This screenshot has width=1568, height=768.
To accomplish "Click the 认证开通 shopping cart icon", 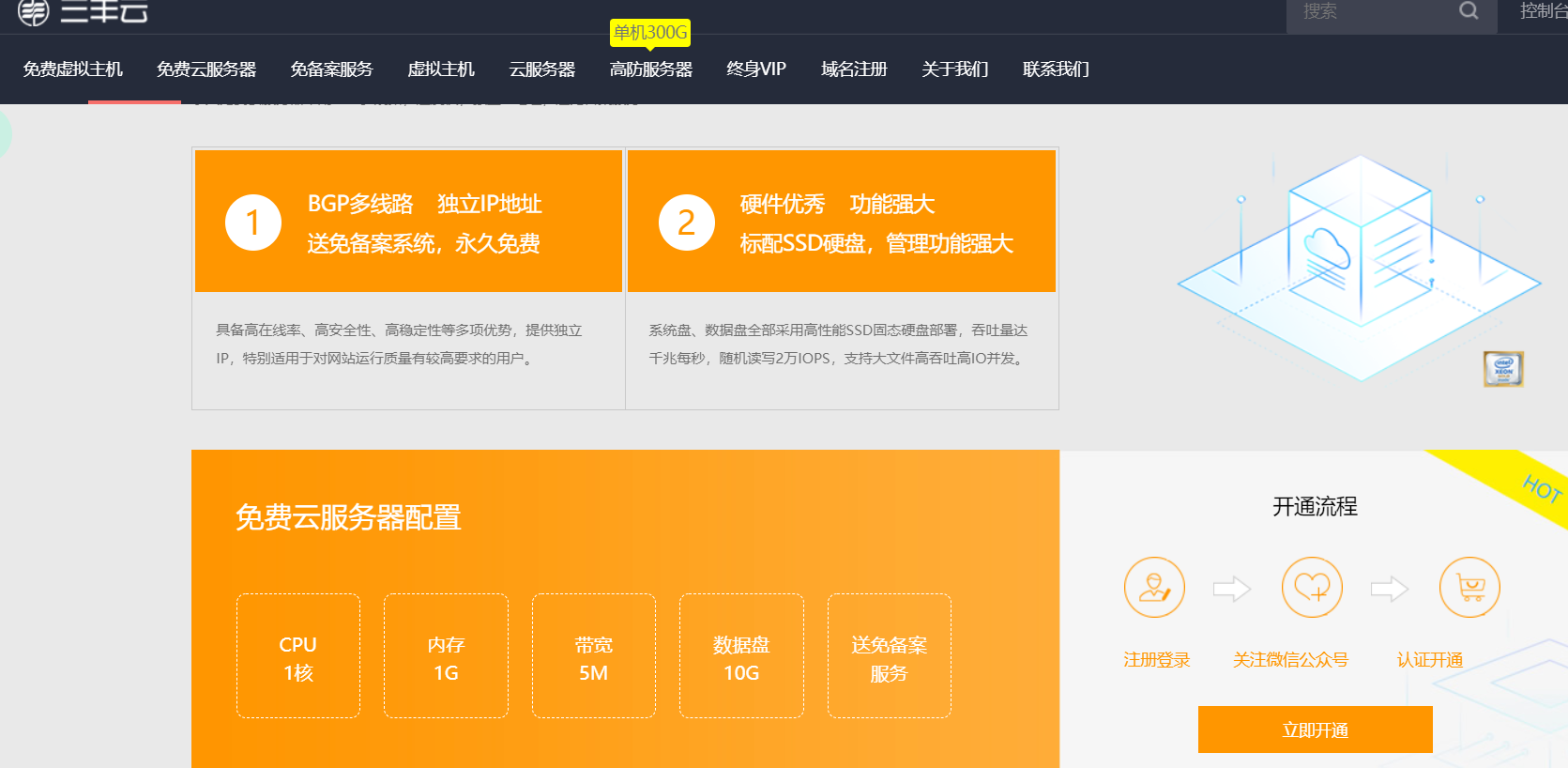I will coord(1469,588).
